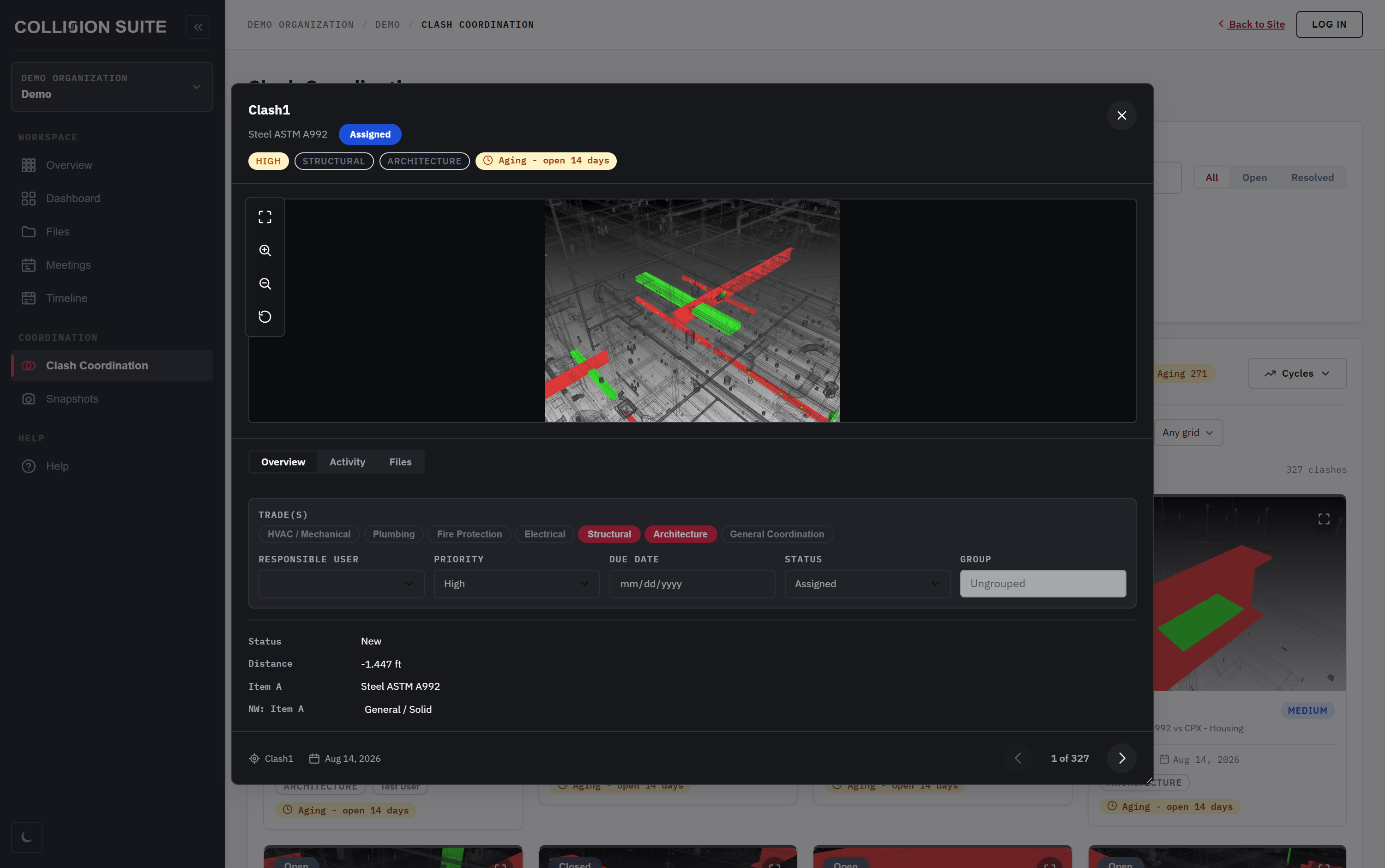Open Timeline in the sidebar
1385x868 pixels.
tap(112, 299)
